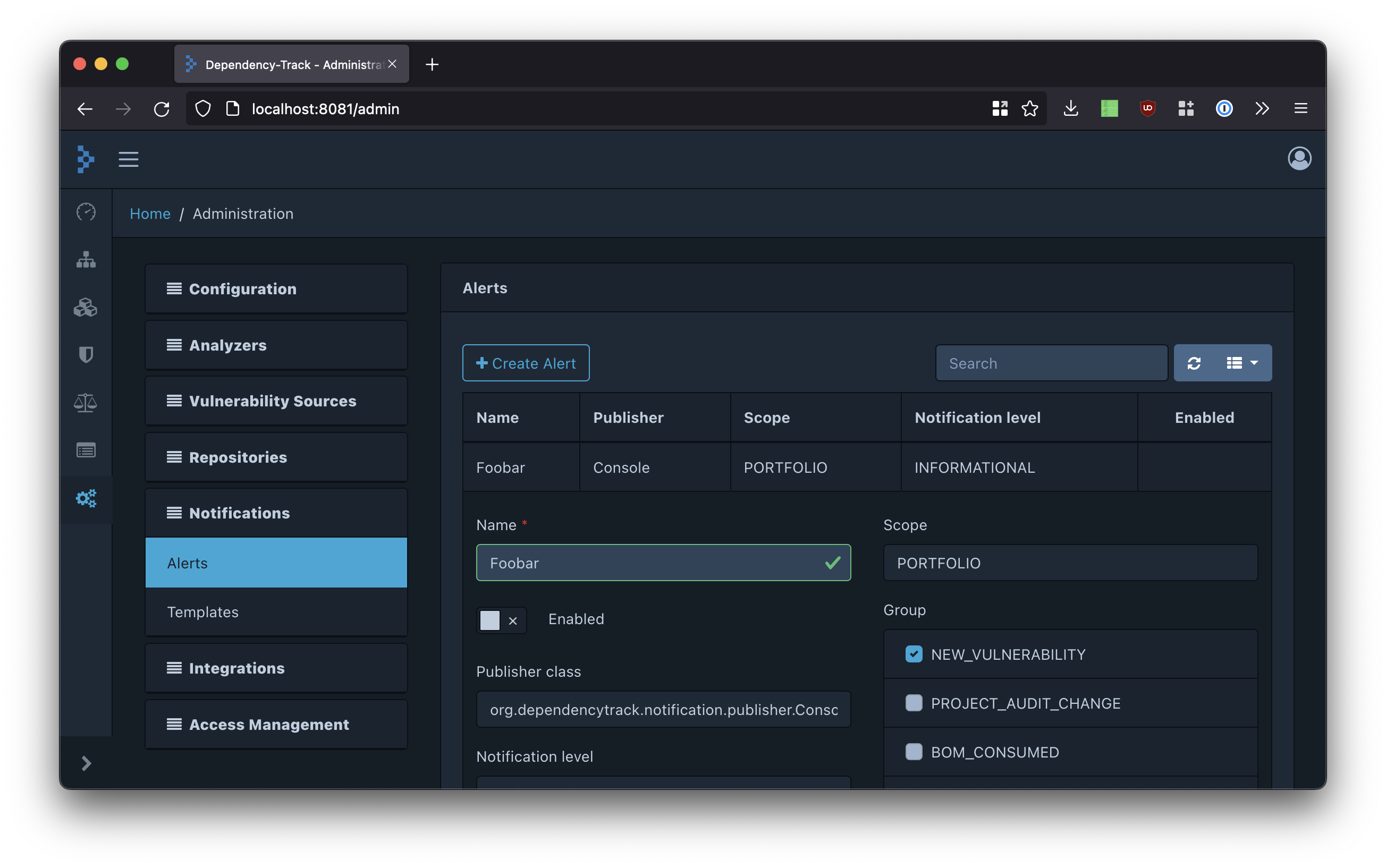This screenshot has width=1386, height=868.
Task: Check the PROJECT_AUDIT_CHANGE checkbox
Action: [914, 703]
